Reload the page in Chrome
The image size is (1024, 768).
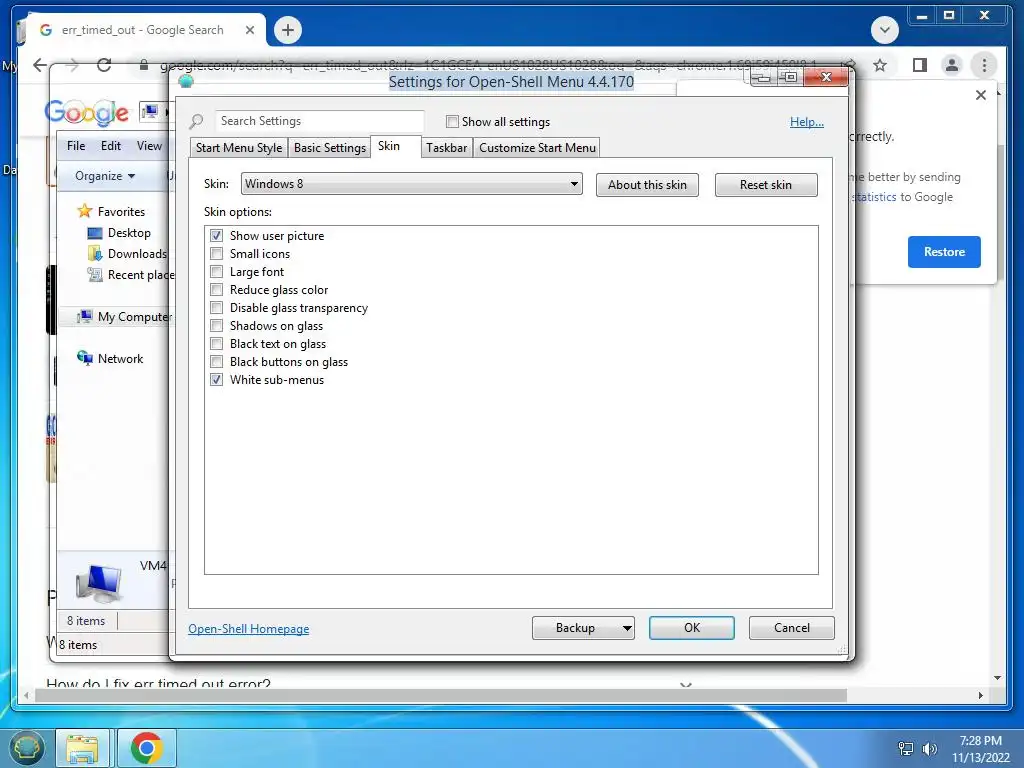tap(104, 65)
